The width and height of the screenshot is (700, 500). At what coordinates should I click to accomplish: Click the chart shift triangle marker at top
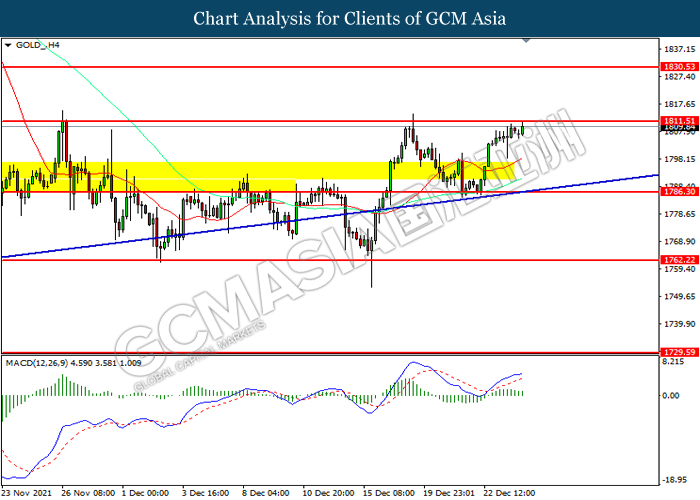pos(526,41)
